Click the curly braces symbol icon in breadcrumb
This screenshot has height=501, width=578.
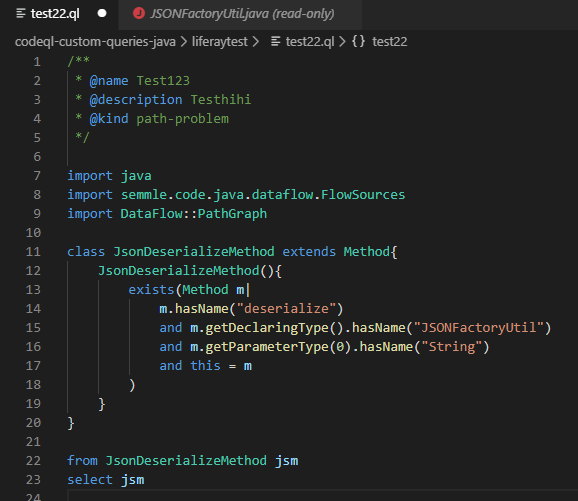pyautogui.click(x=358, y=41)
